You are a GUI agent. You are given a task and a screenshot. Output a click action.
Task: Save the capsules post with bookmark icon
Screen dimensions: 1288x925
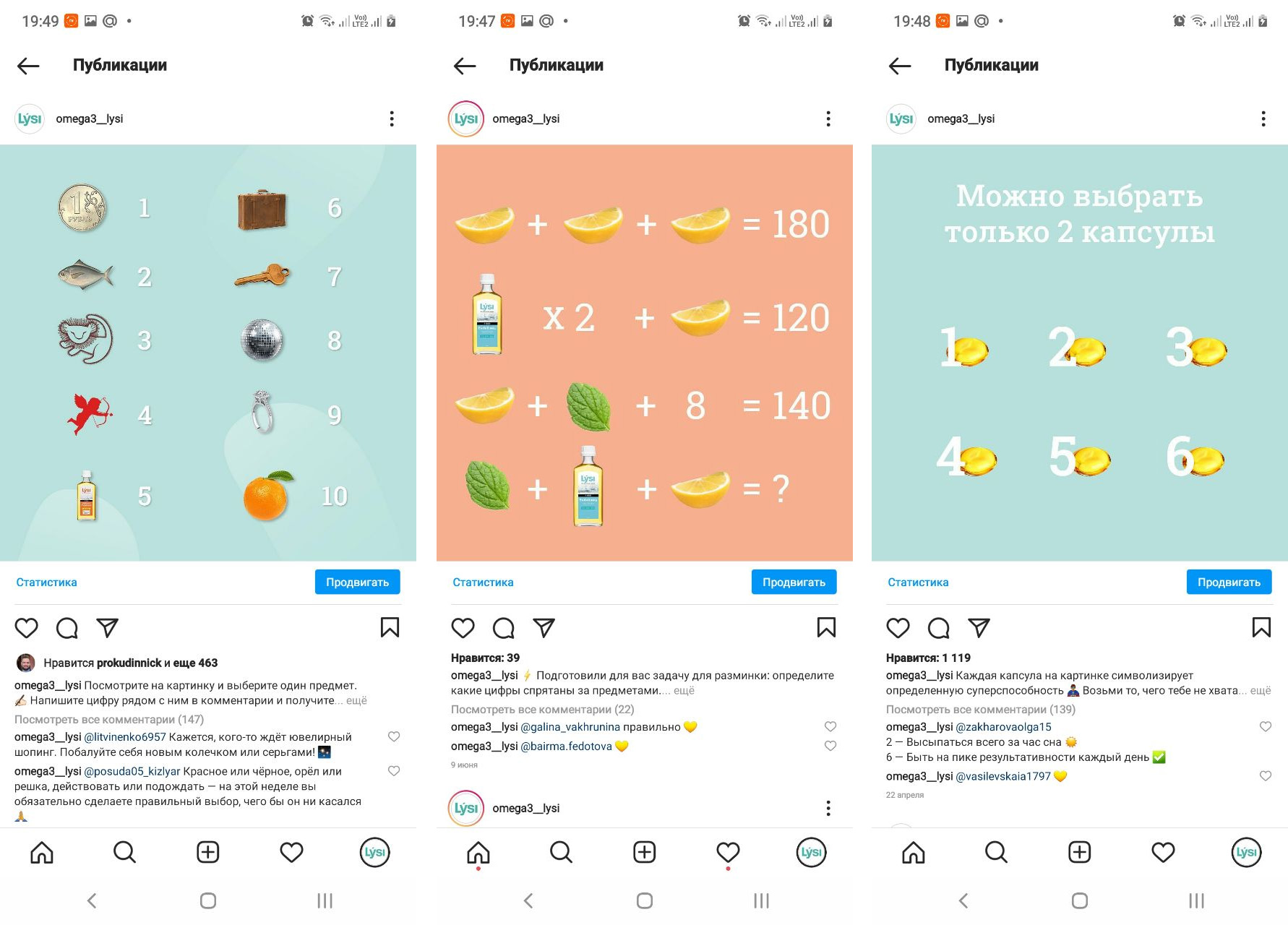(x=1261, y=627)
